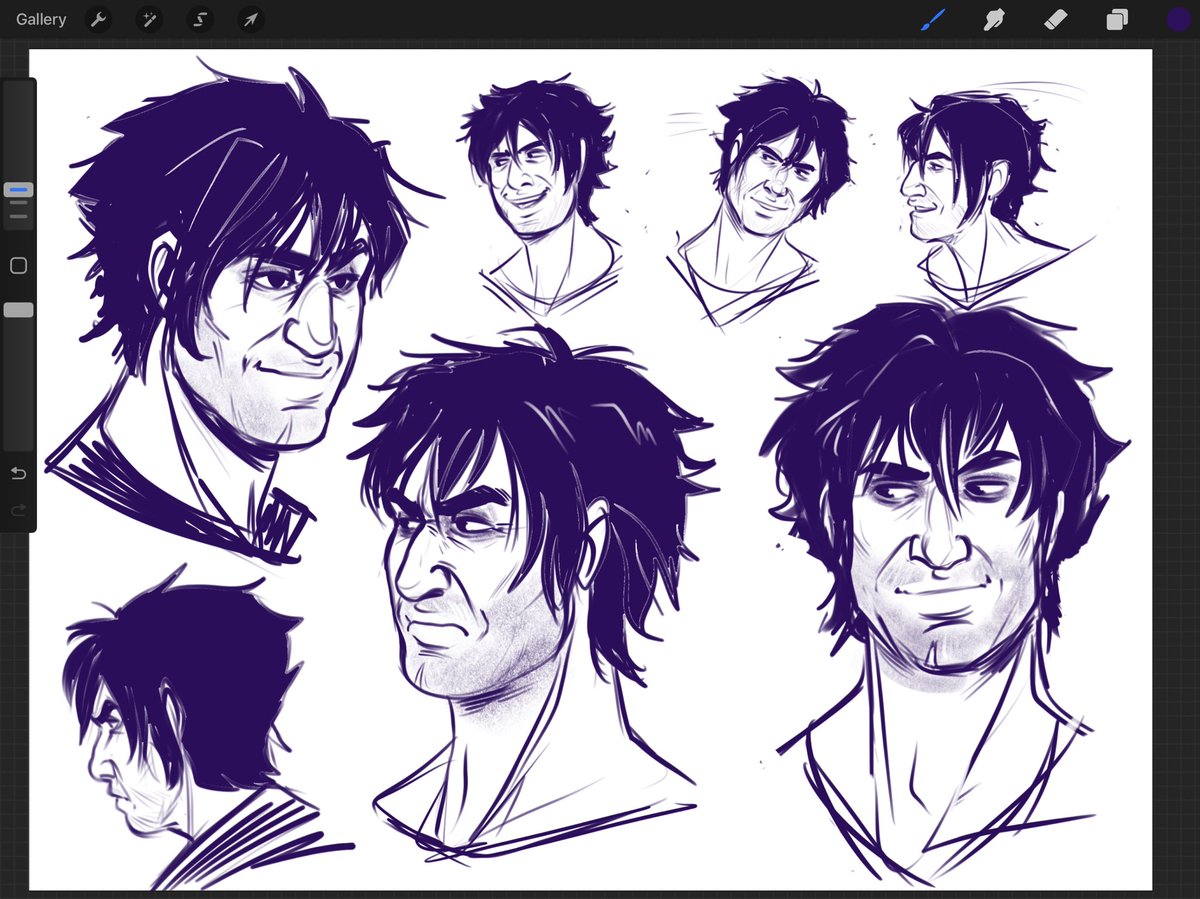
Task: Open the Layers panel
Action: [1117, 19]
